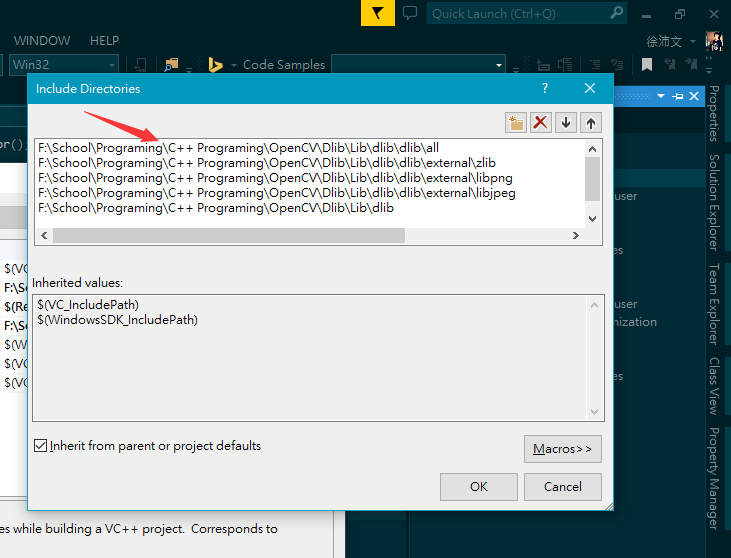Click the yellow notifications filter flag icon

(377, 13)
